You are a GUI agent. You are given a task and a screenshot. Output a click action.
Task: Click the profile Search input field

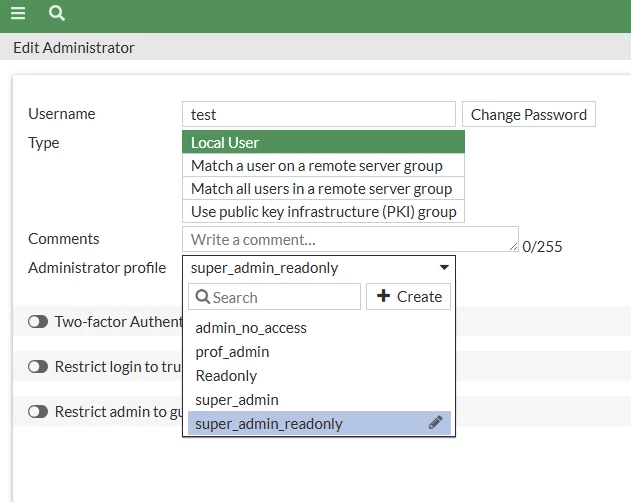(274, 297)
